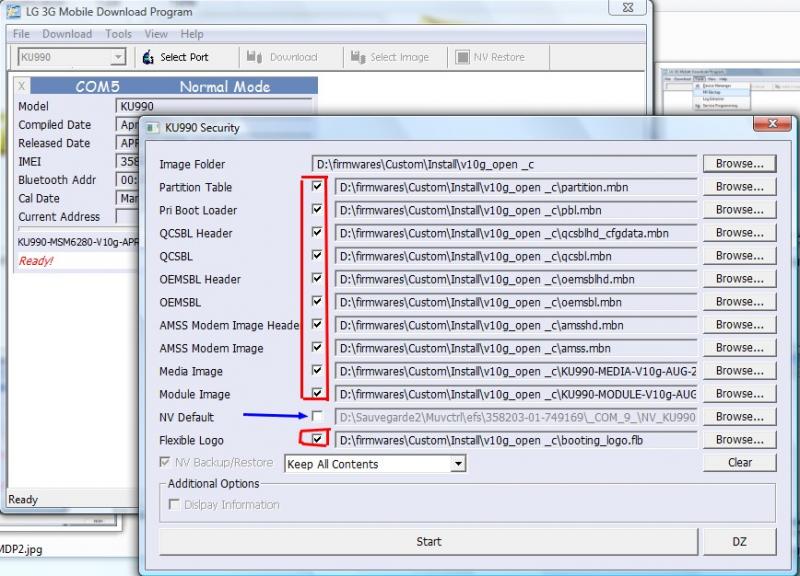Click the amss.mbn path field
The height and width of the screenshot is (576, 800).
pos(516,348)
